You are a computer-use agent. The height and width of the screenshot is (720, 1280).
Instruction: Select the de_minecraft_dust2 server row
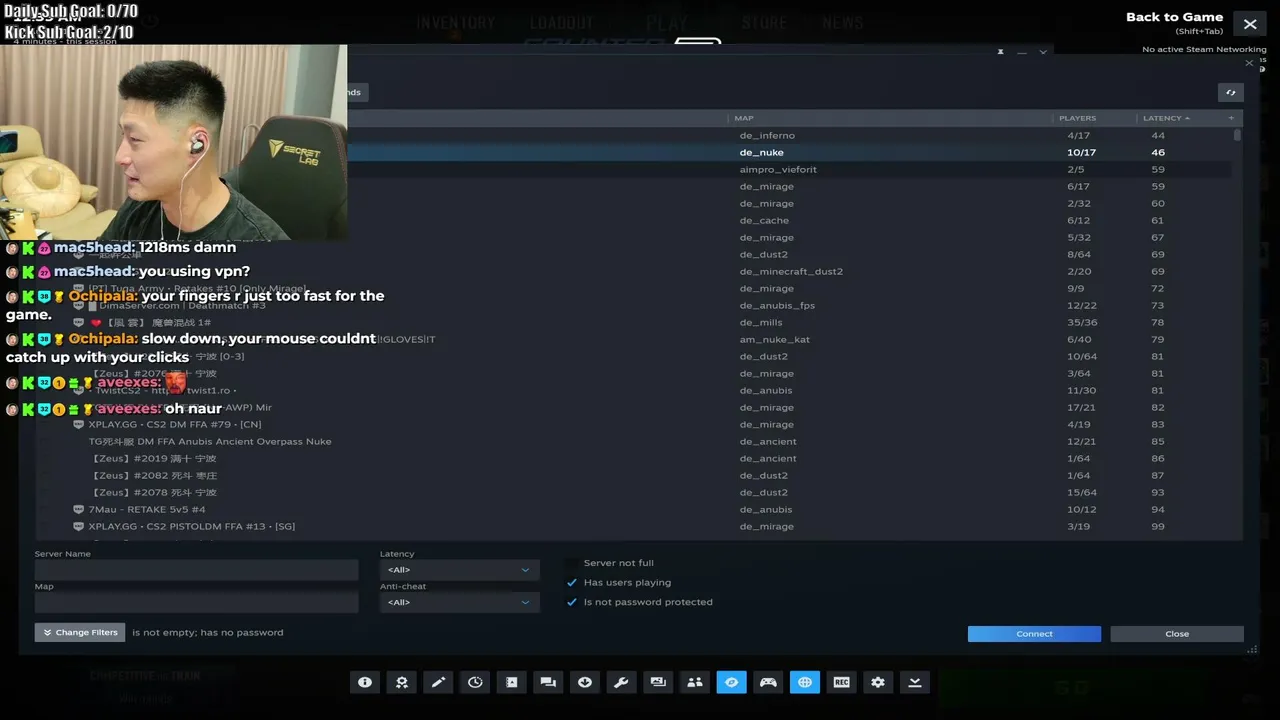(x=635, y=271)
